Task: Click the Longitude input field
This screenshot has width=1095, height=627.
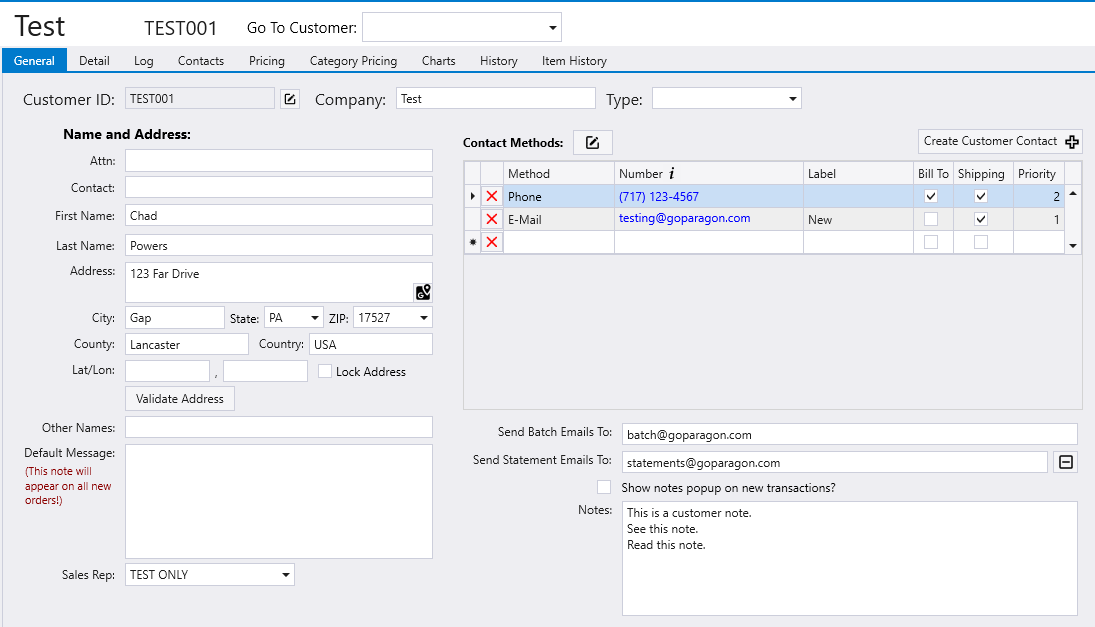Action: pos(265,371)
